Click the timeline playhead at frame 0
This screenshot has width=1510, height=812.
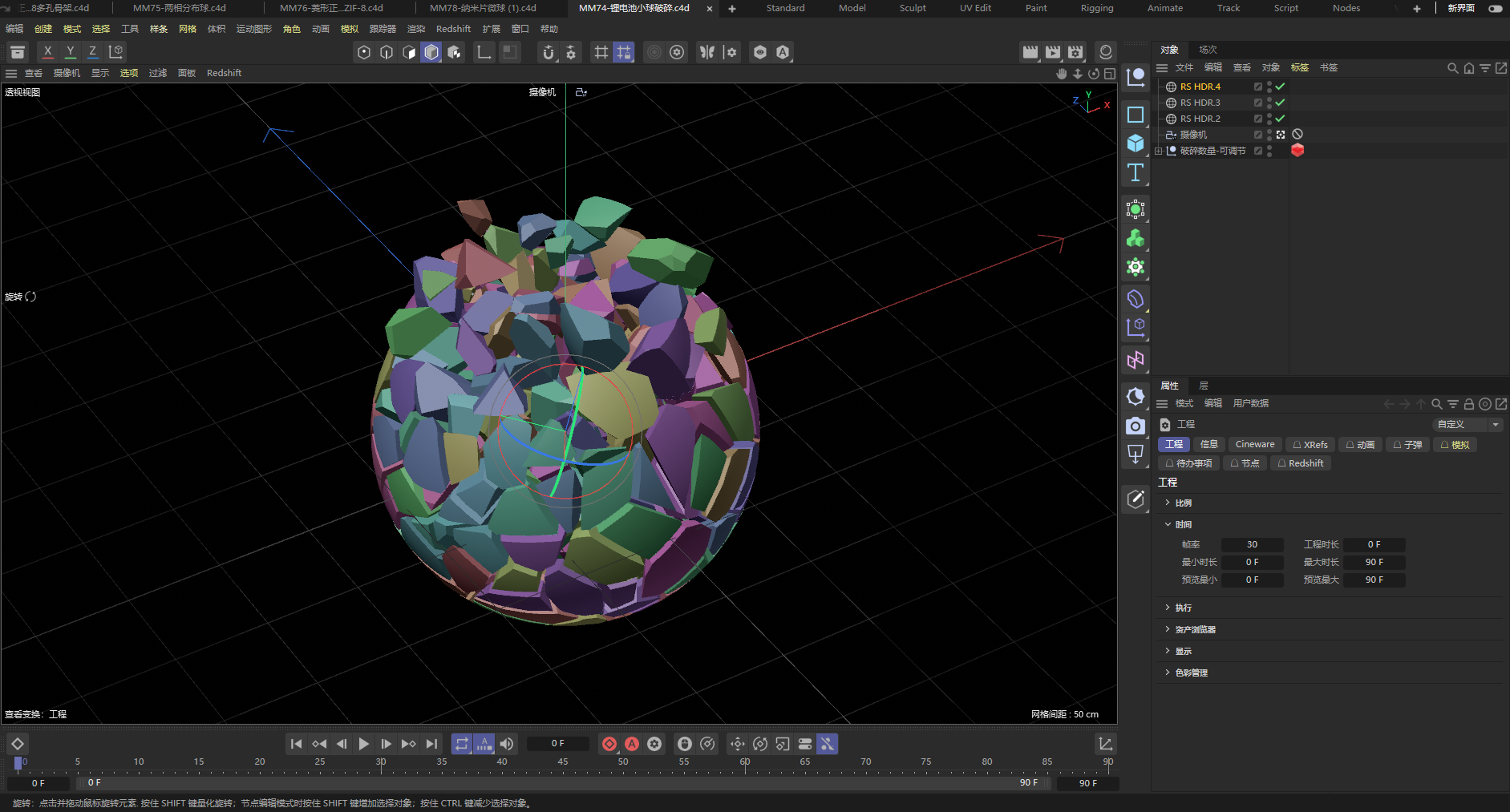pyautogui.click(x=18, y=763)
